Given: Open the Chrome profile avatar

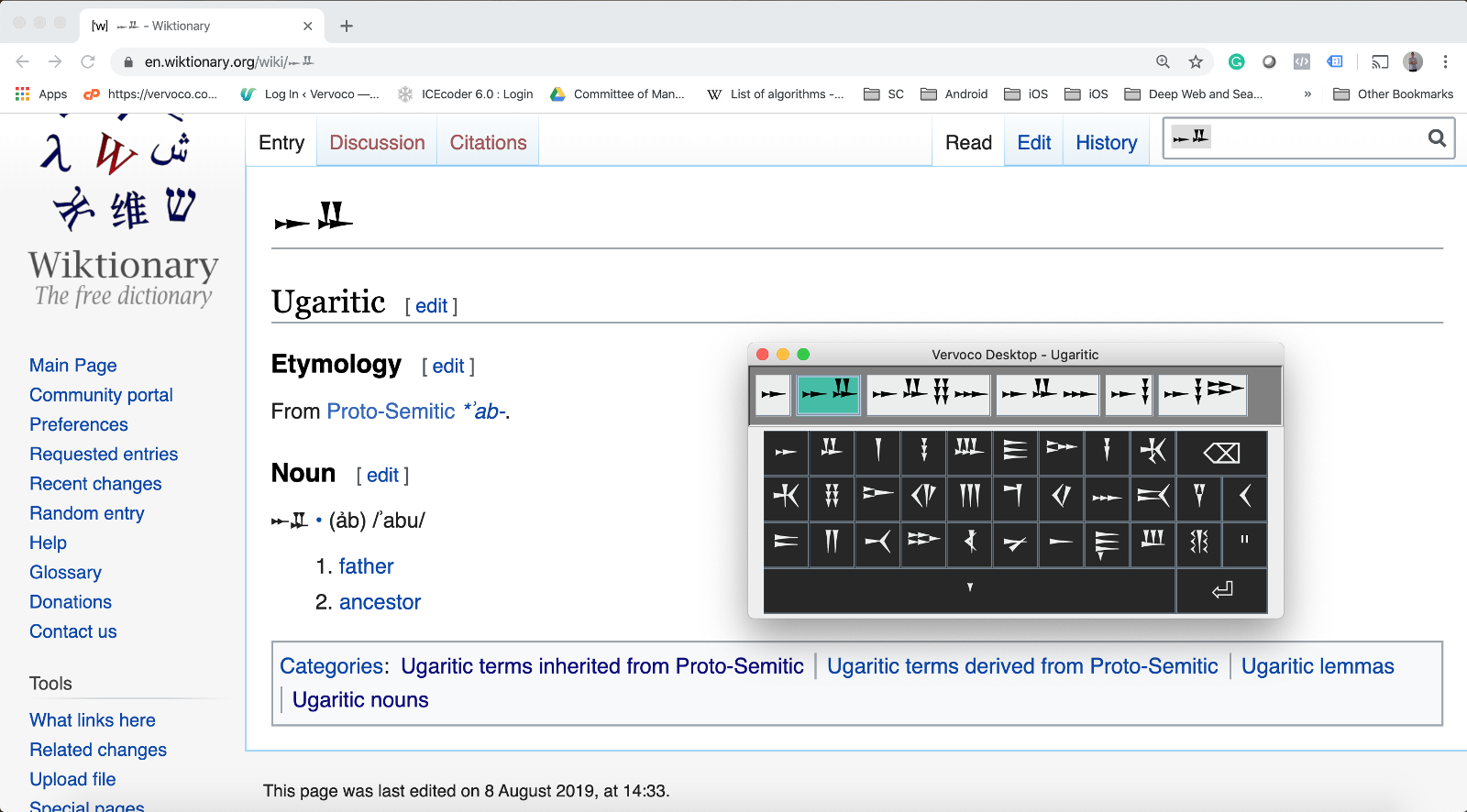Looking at the screenshot, I should 1413,61.
